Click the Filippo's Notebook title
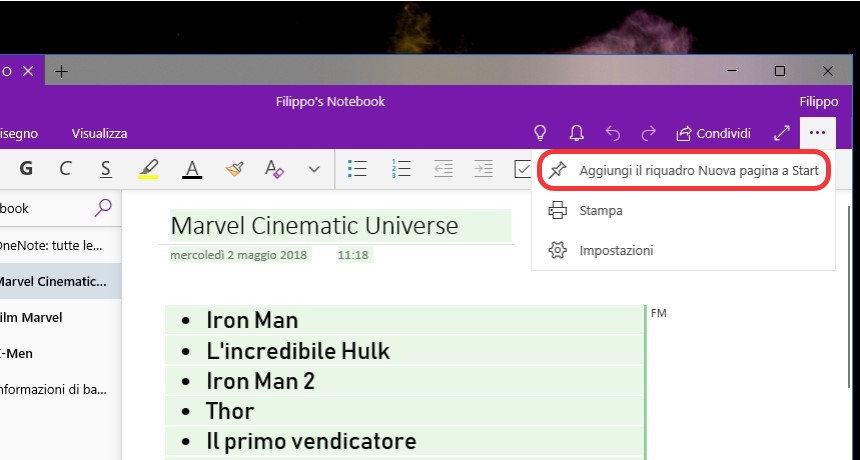Screen dimensions: 860x460 click(330, 101)
